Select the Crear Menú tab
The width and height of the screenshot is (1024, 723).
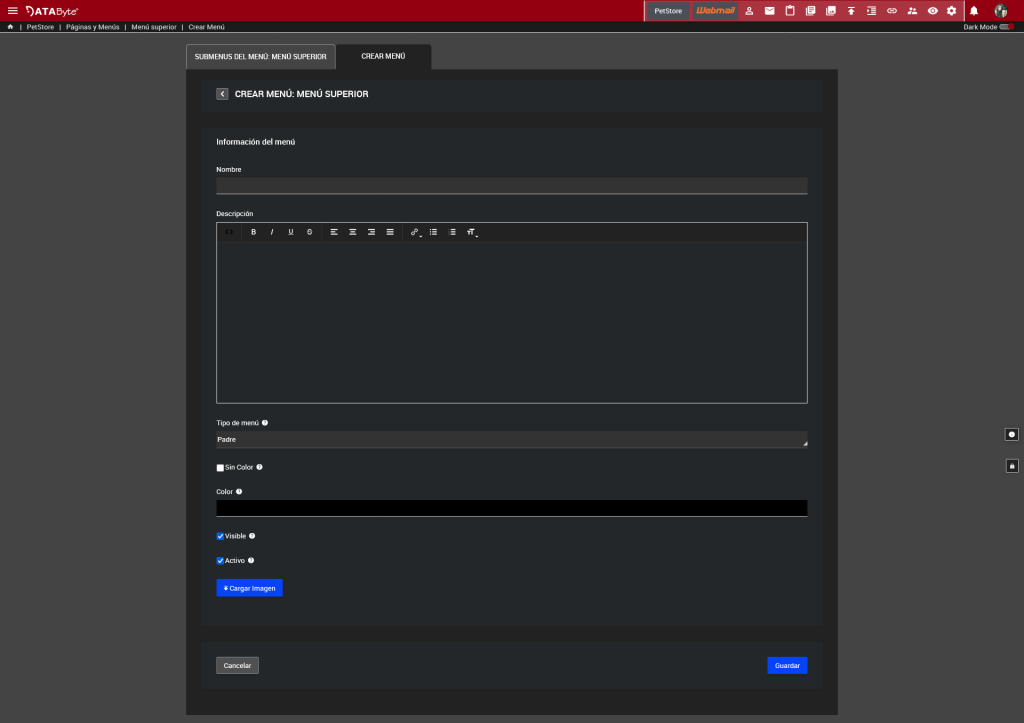(383, 56)
